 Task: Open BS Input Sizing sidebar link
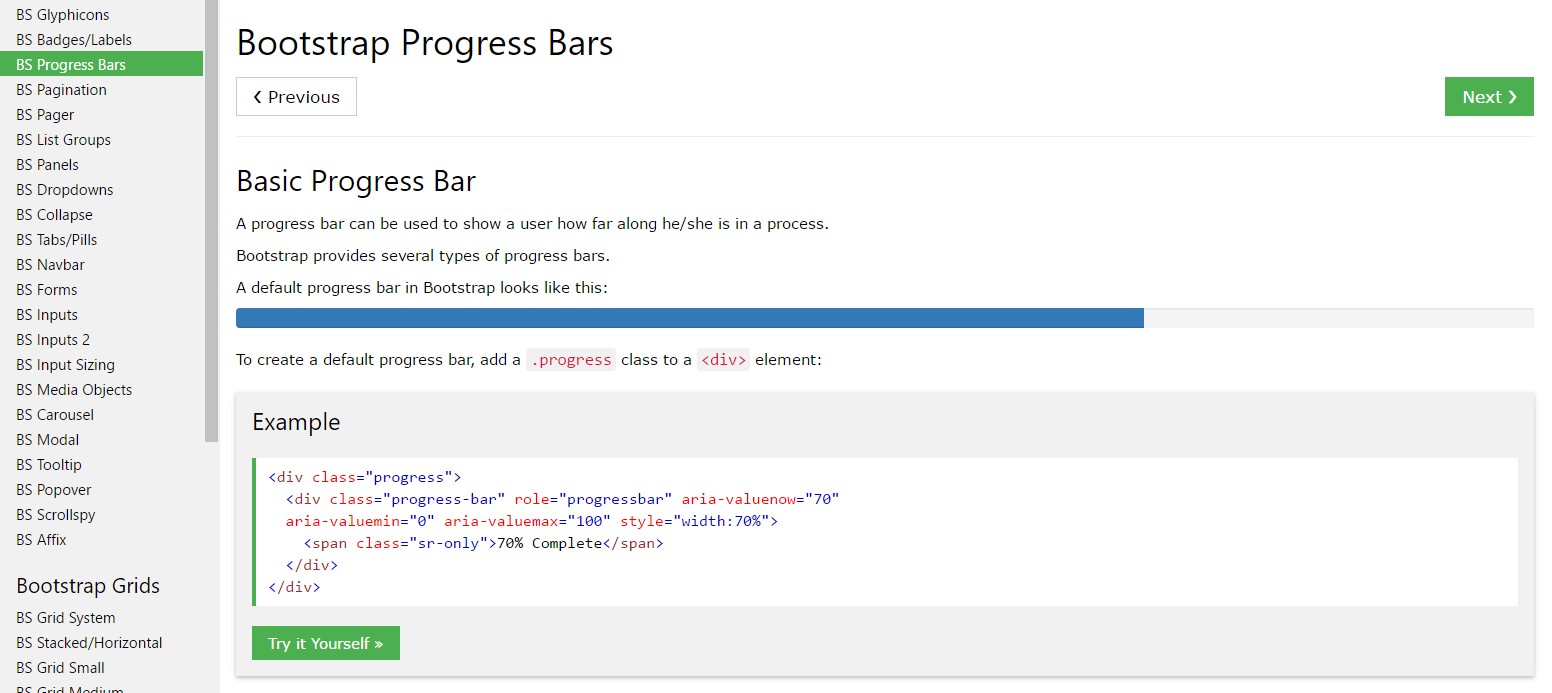pyautogui.click(x=65, y=365)
